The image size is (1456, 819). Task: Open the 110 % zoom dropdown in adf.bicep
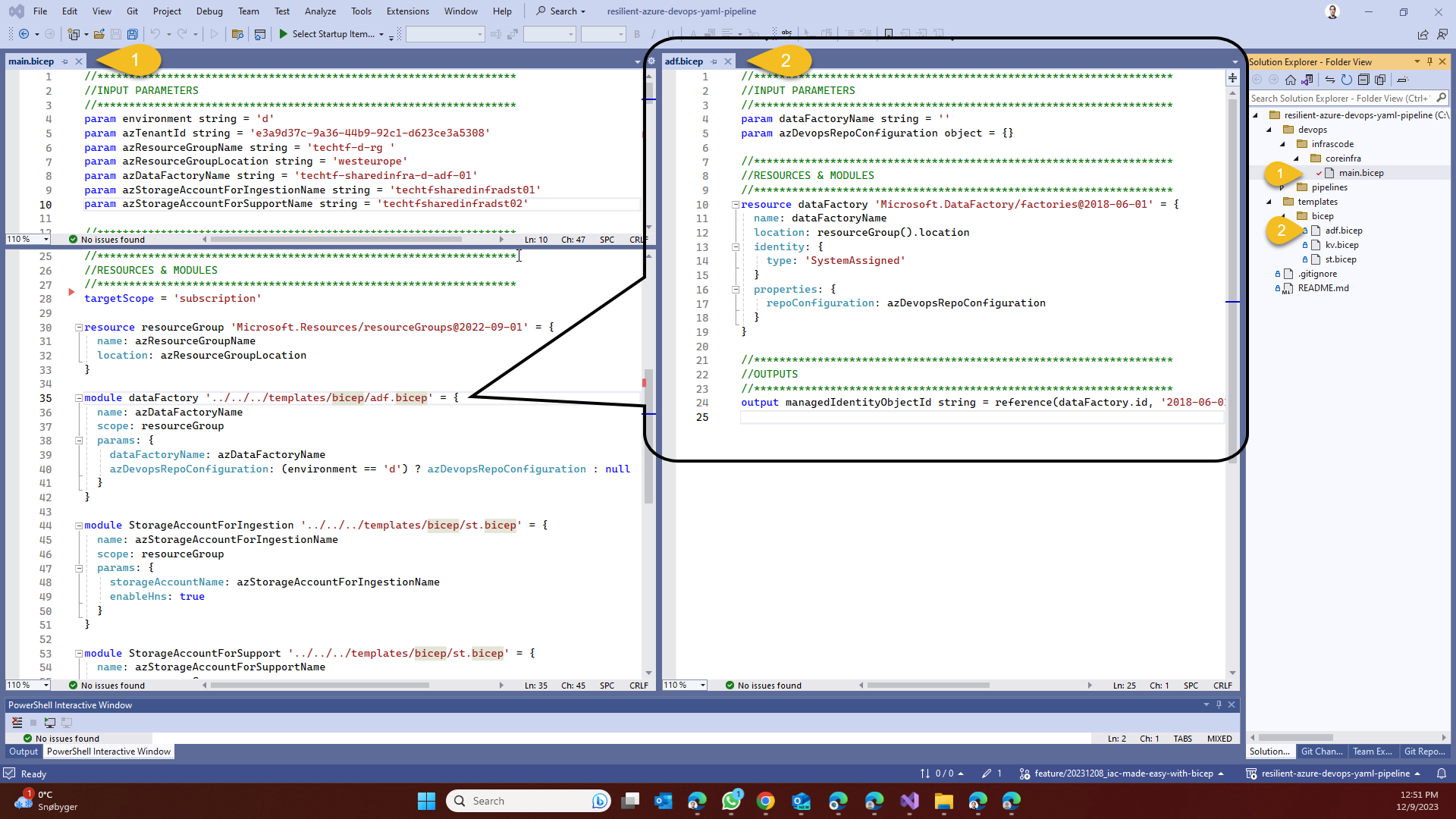(702, 686)
